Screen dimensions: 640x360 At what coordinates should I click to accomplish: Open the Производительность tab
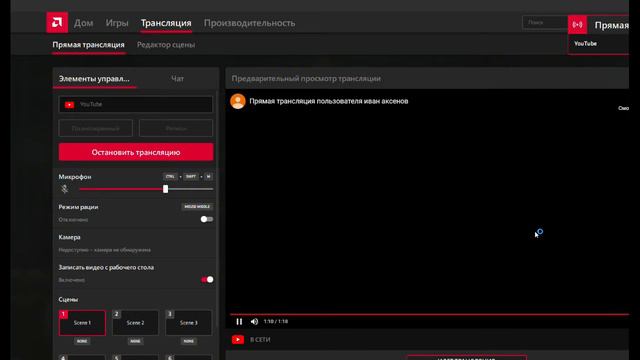tap(249, 23)
